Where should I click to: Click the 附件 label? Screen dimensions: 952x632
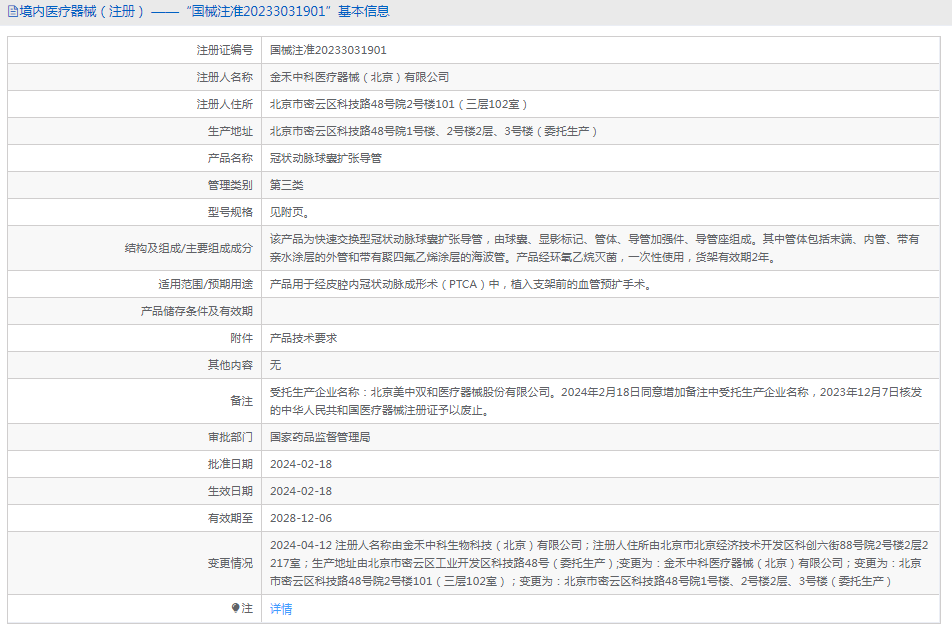click(x=241, y=338)
